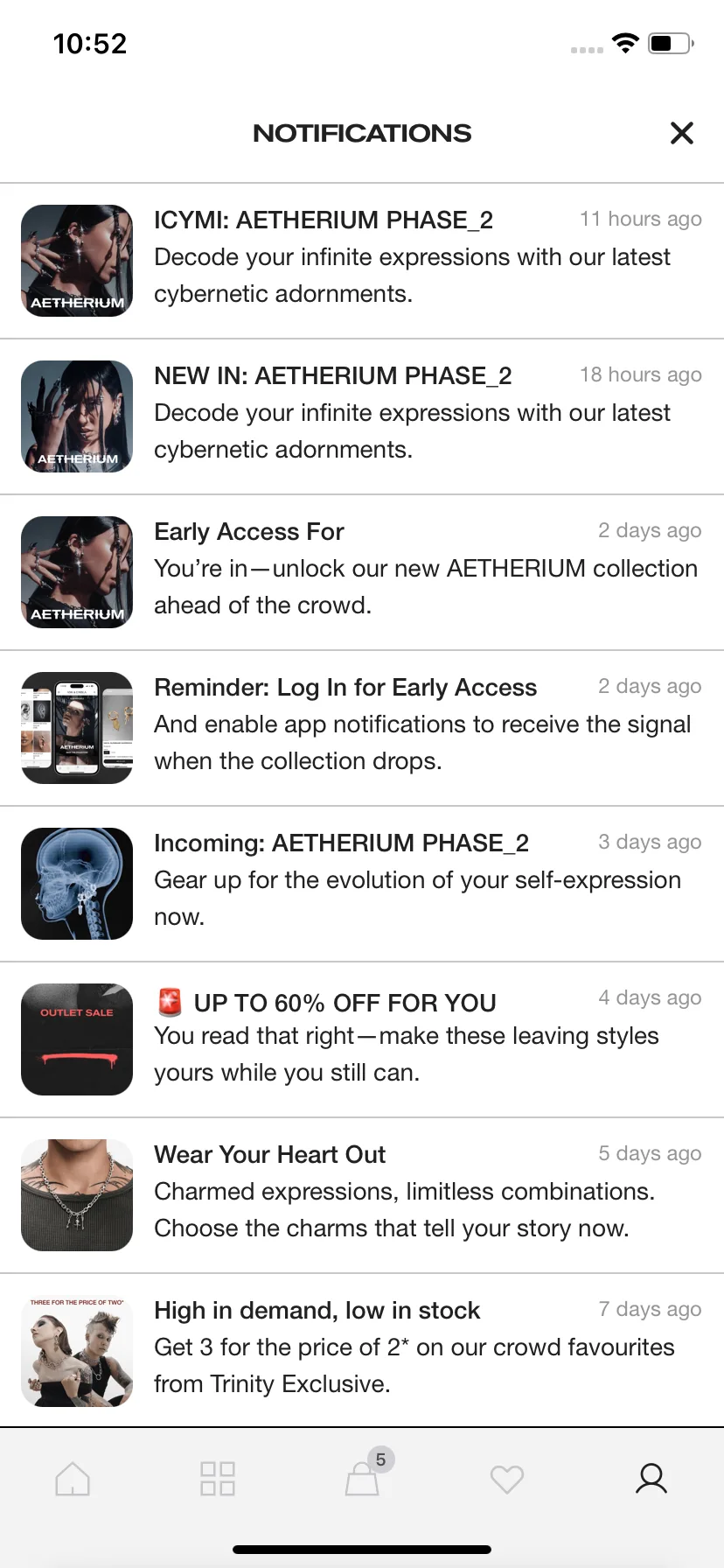This screenshot has height=1568, width=724.
Task: View Incoming: AETHERIUM PHASE_2 notification
Action: 411,880
